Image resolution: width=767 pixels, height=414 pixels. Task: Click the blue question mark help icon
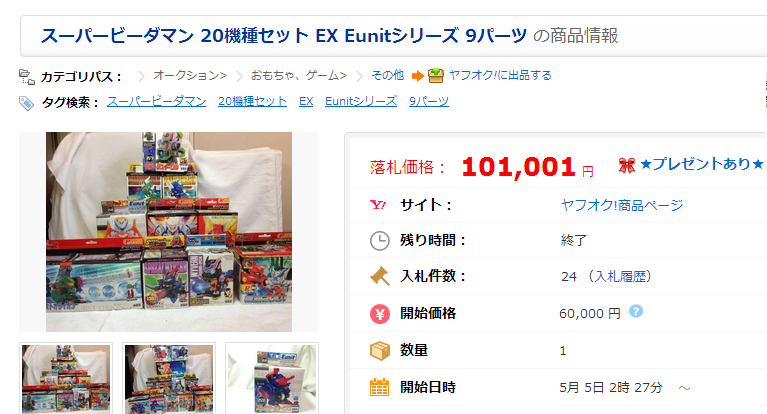pos(635,311)
